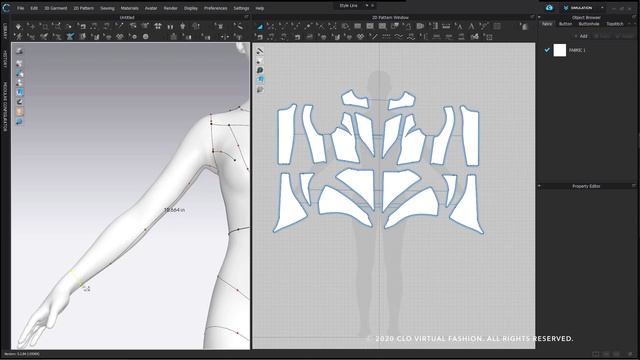Click the Simulate arrow icon in 3D toolbar

tap(19, 27)
